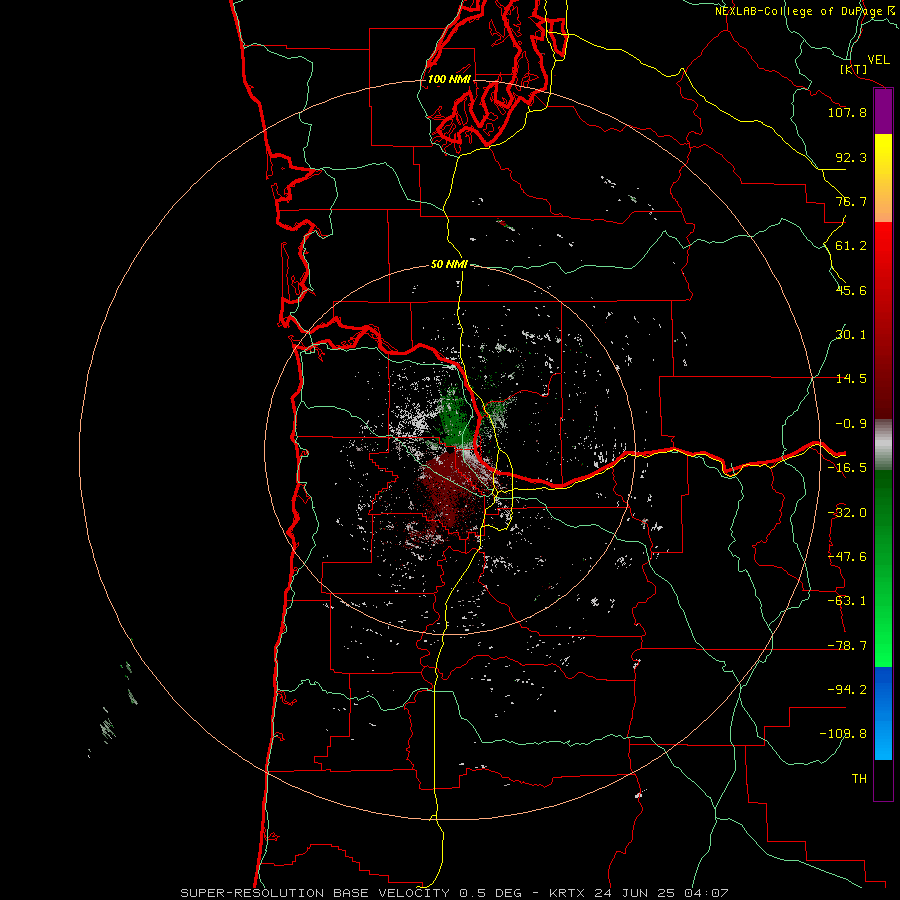Click the -0.9 scale value
The height and width of the screenshot is (900, 900).
tap(851, 424)
